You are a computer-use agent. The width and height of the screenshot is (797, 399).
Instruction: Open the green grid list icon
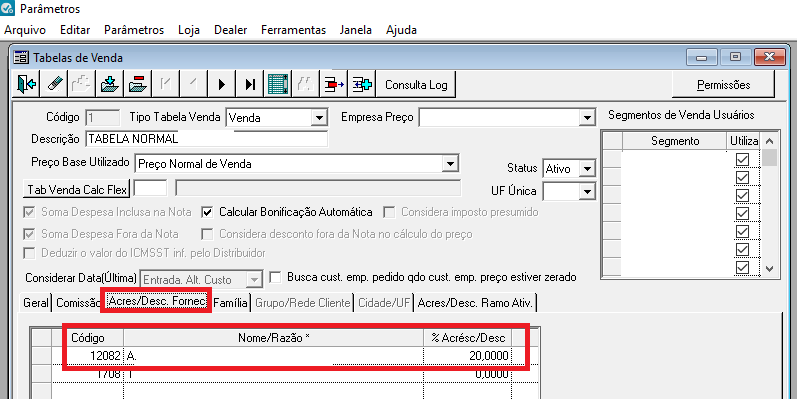[278, 84]
